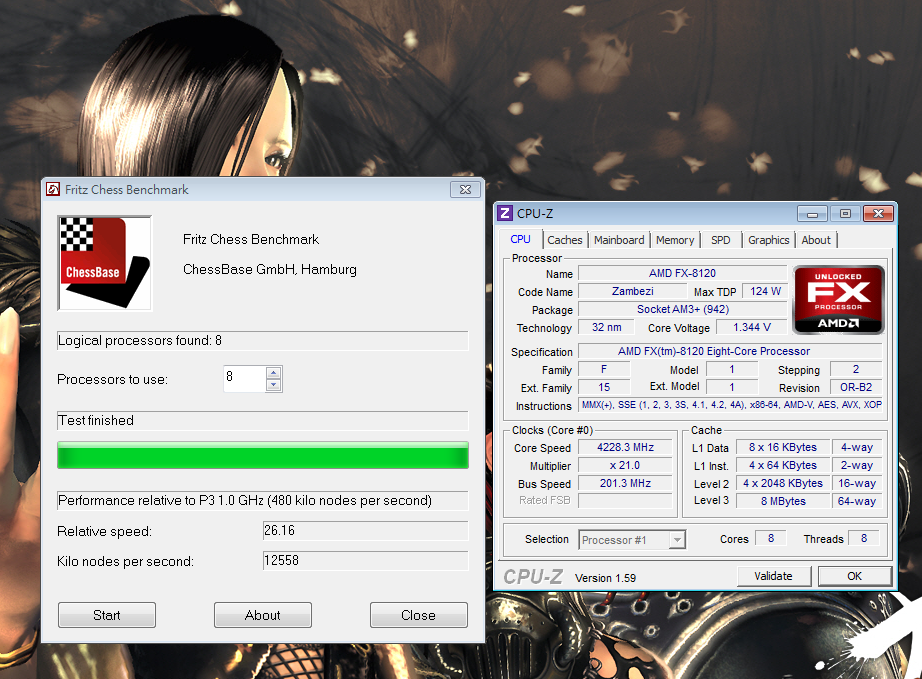
Task: Click the package value Socket AM3+ (942)
Action: (x=683, y=309)
